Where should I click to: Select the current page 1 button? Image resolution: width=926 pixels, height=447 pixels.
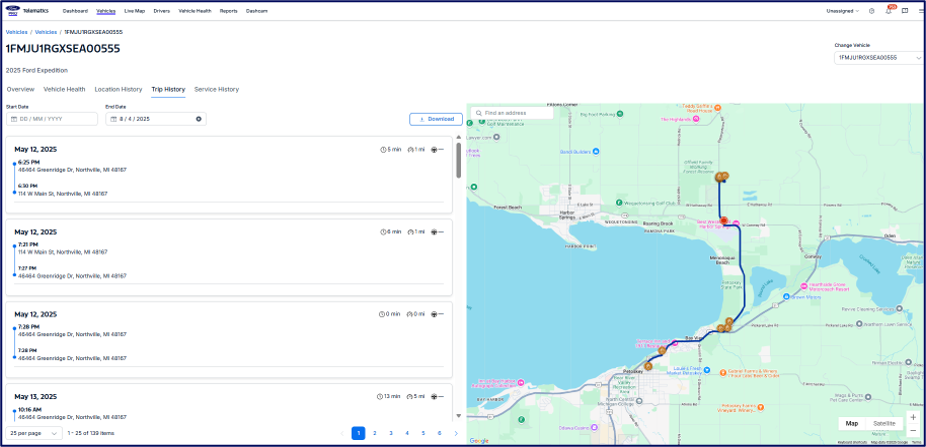pos(358,433)
